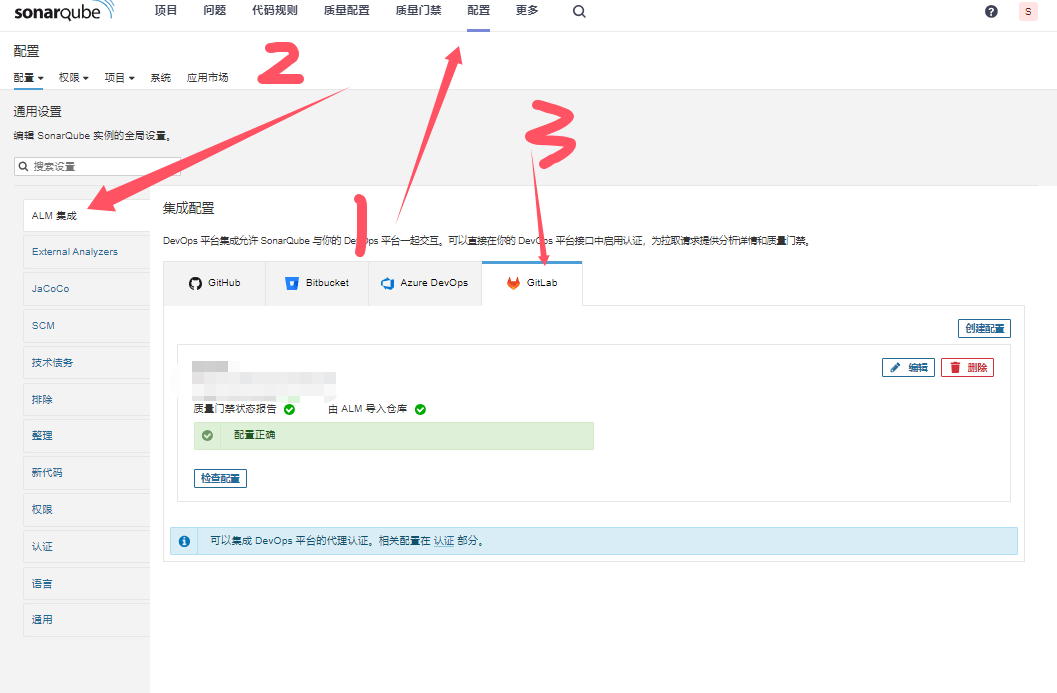The height and width of the screenshot is (693, 1057).
Task: Select 通用 in settings sidebar
Action: pos(87,620)
